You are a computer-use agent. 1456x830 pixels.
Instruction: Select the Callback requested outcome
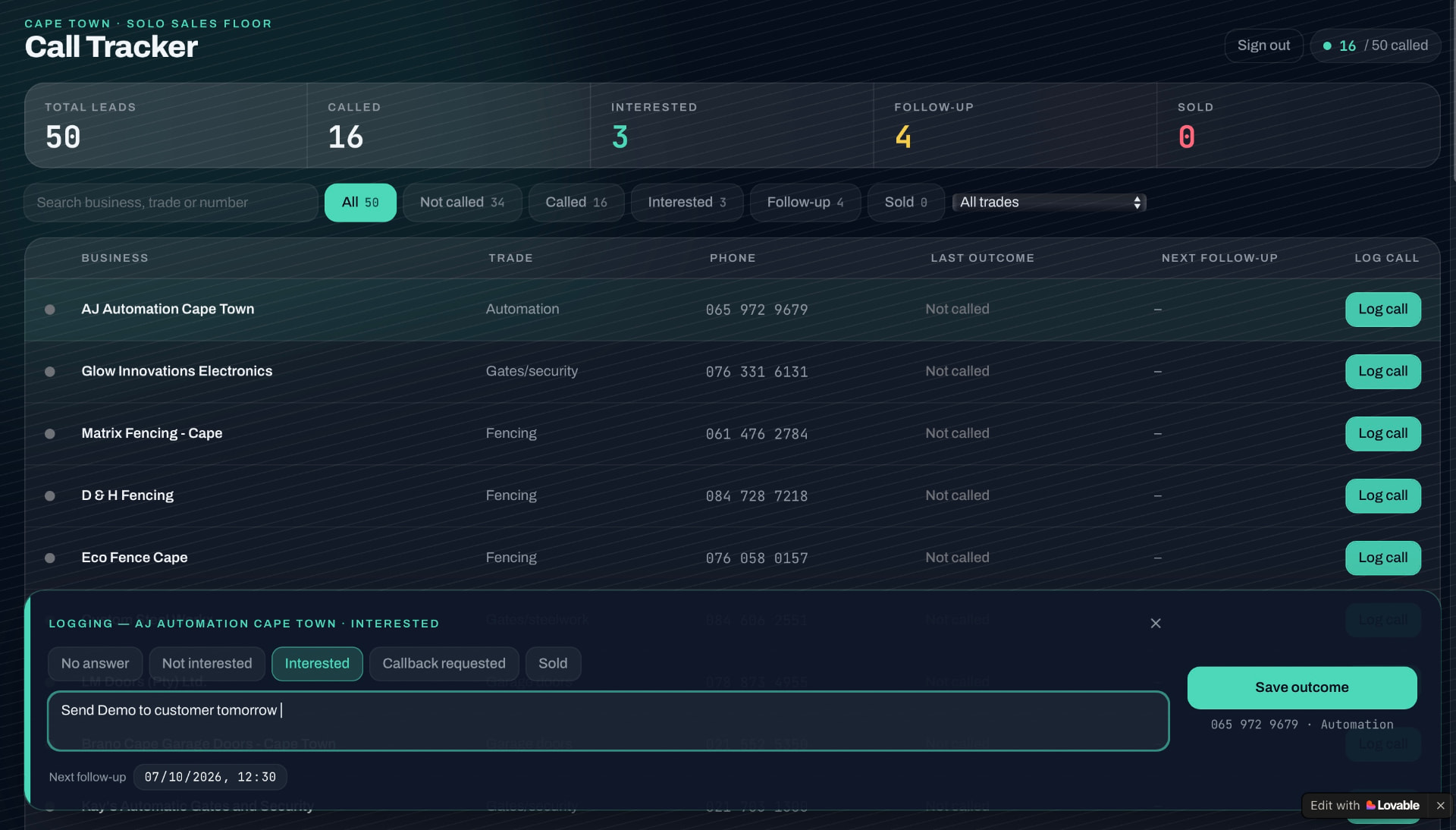tap(444, 664)
